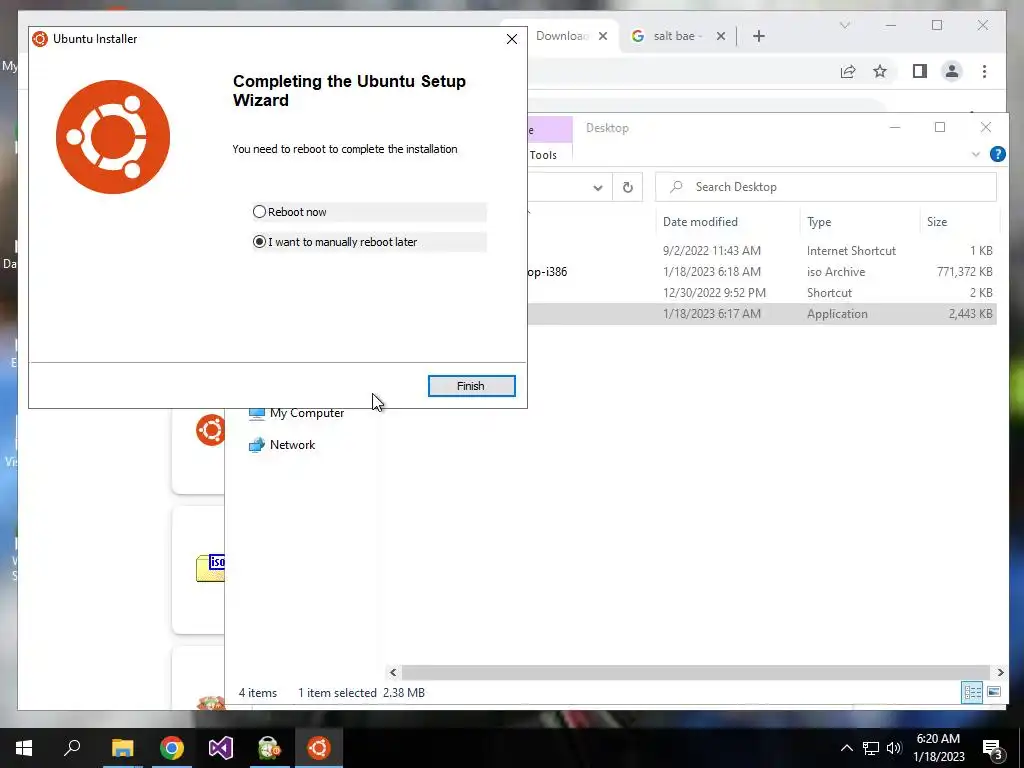Open the notification center
Image resolution: width=1024 pixels, height=768 pixels.
[993, 749]
